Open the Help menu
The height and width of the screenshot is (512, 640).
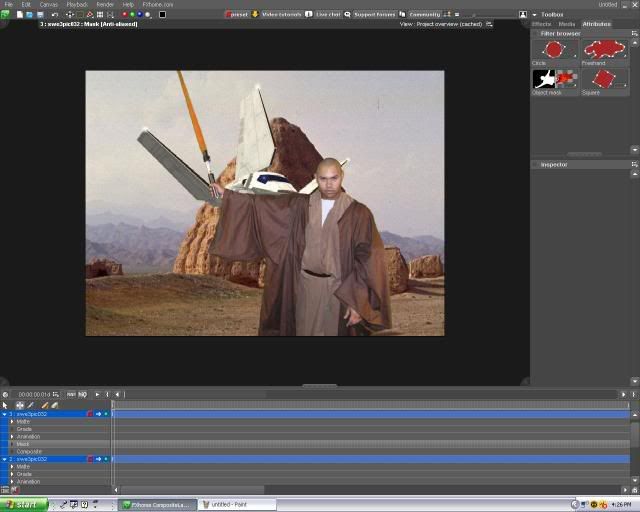[x=128, y=4]
